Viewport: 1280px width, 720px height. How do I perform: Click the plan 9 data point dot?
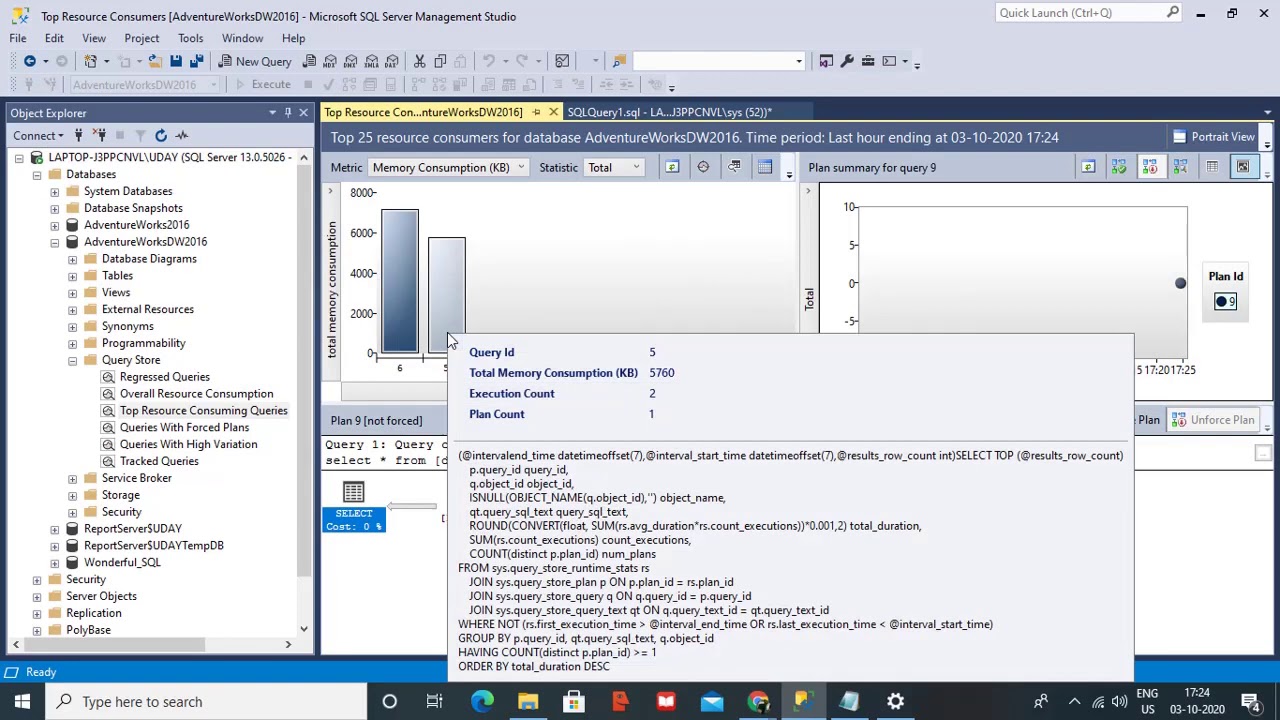coord(1180,283)
